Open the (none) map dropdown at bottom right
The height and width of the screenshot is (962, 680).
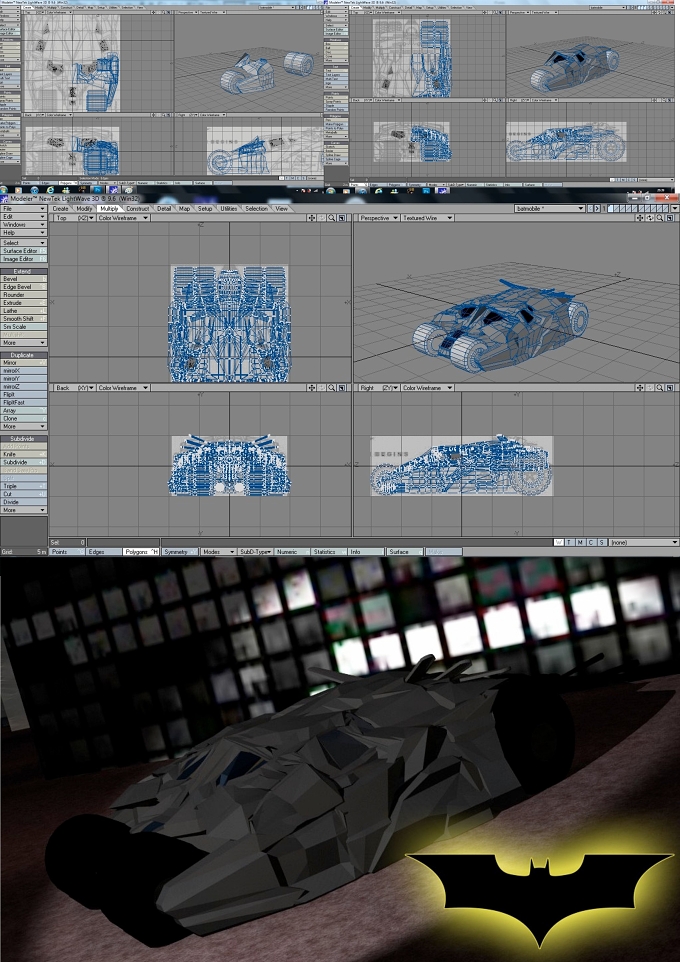tap(644, 542)
